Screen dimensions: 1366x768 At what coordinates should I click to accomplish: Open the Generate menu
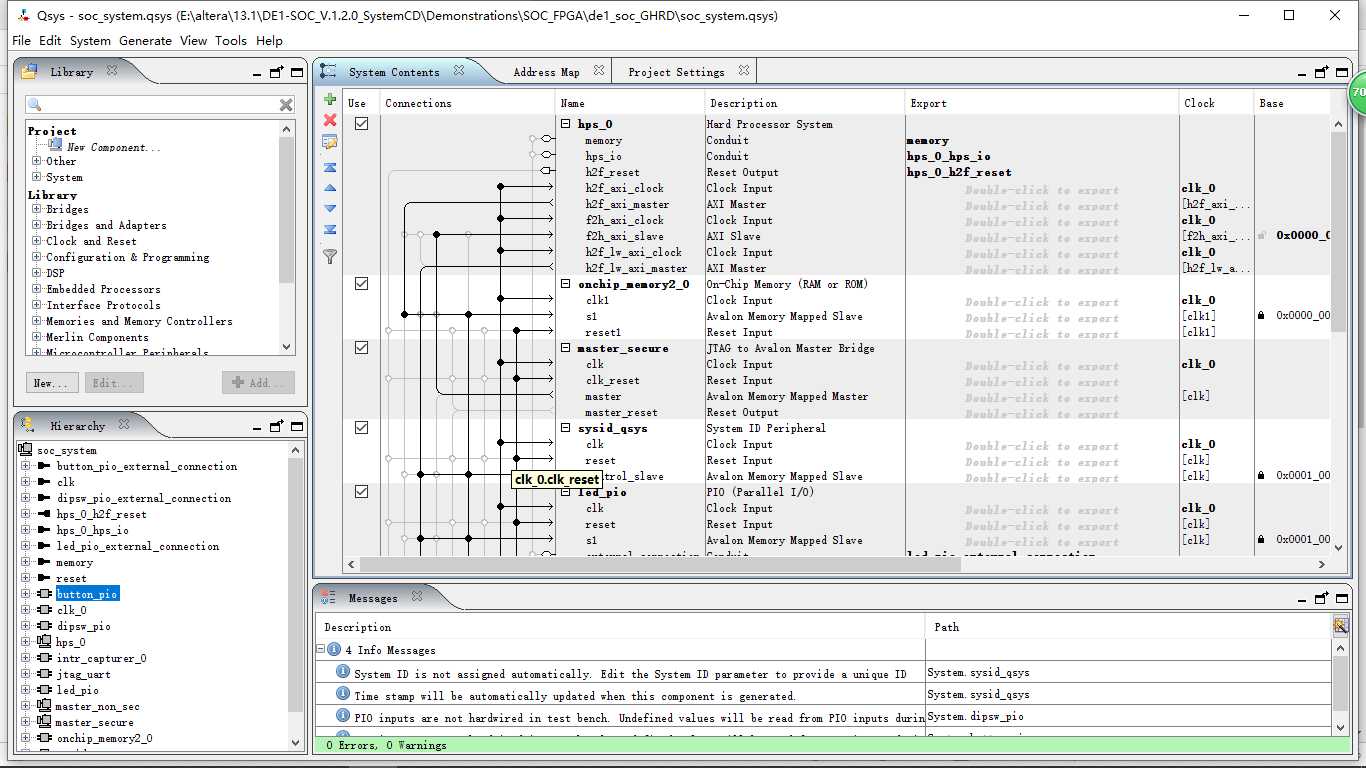[145, 40]
